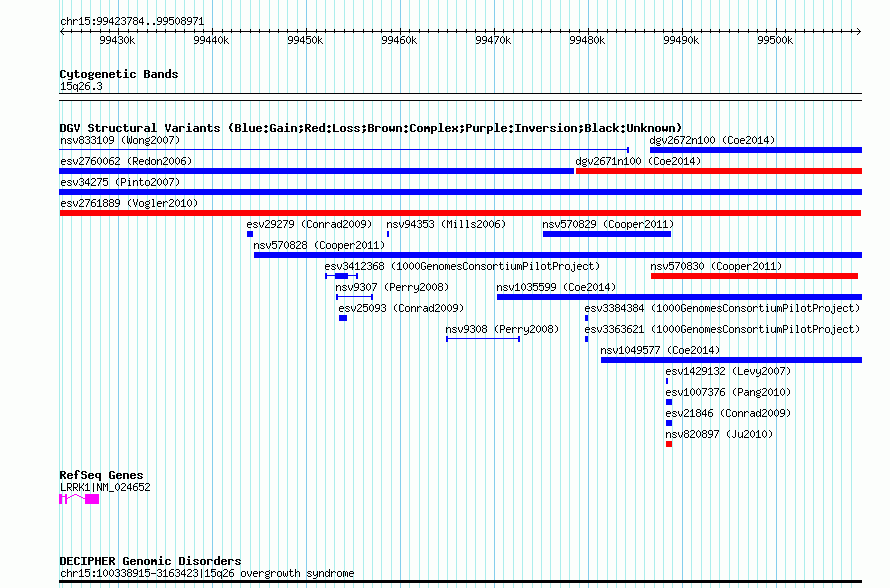Click the DECIPHER Genomic Disorders track title

pyautogui.click(x=150, y=561)
